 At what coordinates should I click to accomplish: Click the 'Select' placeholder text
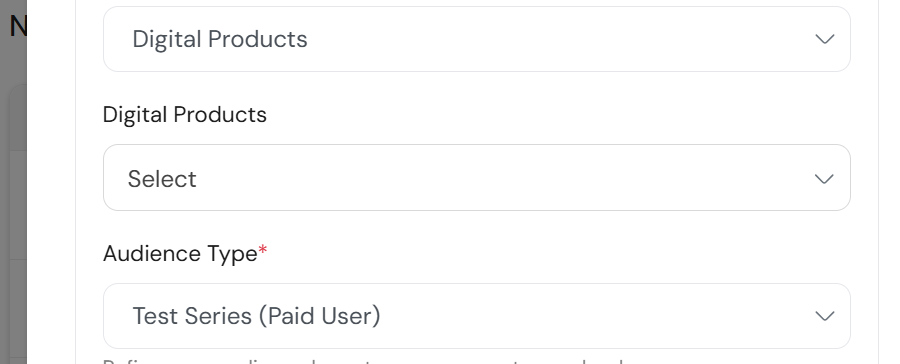[x=162, y=179]
